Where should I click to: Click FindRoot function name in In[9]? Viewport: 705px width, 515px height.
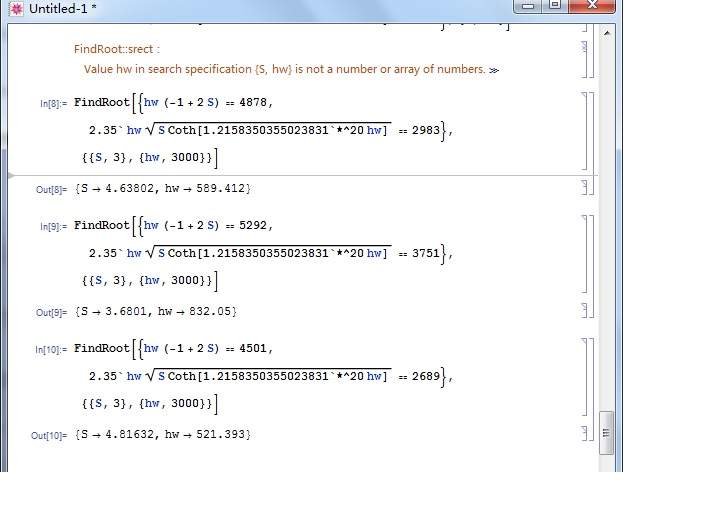[x=102, y=225]
